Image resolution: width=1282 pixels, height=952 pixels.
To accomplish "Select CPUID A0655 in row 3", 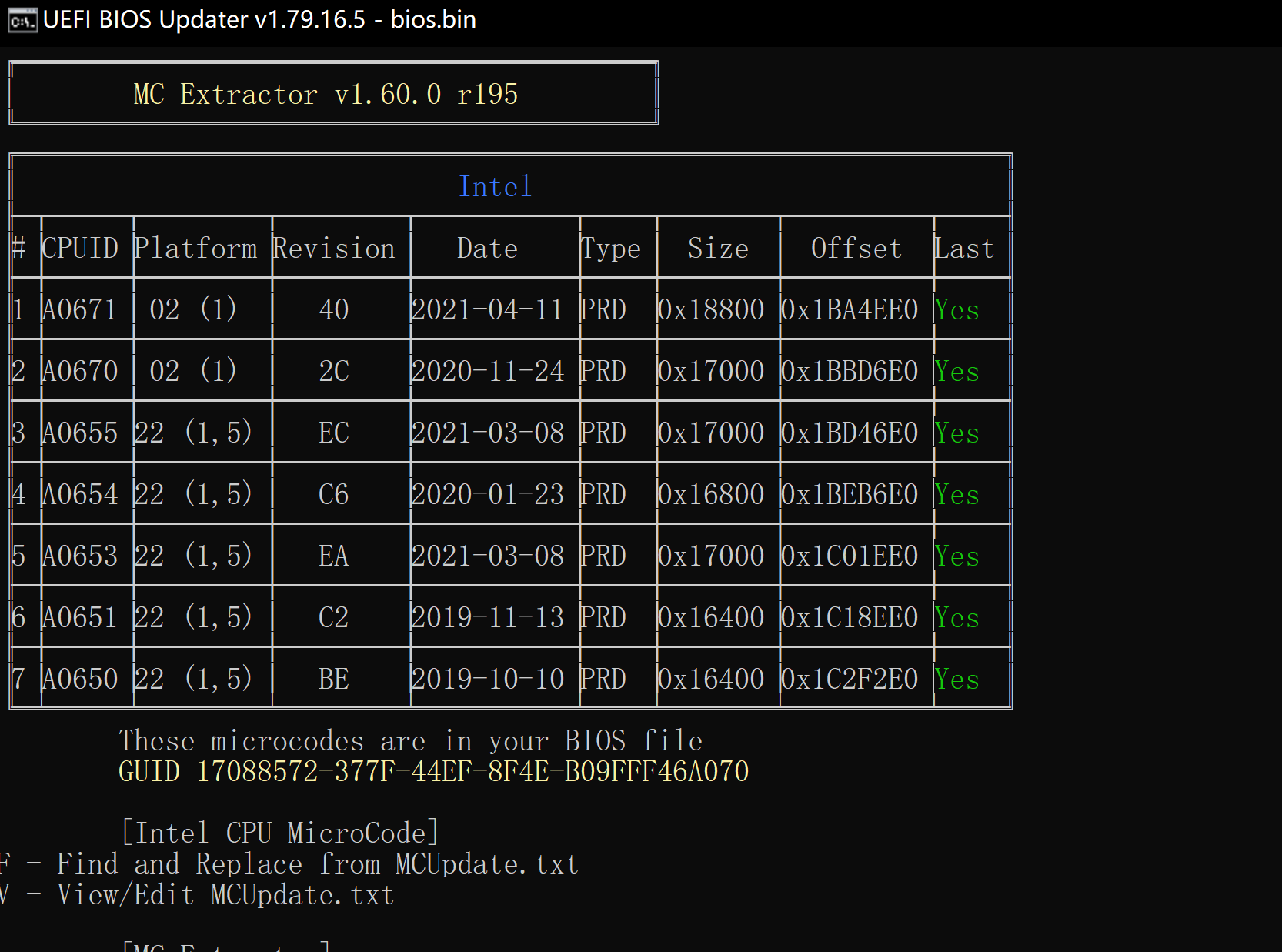I will [x=80, y=433].
